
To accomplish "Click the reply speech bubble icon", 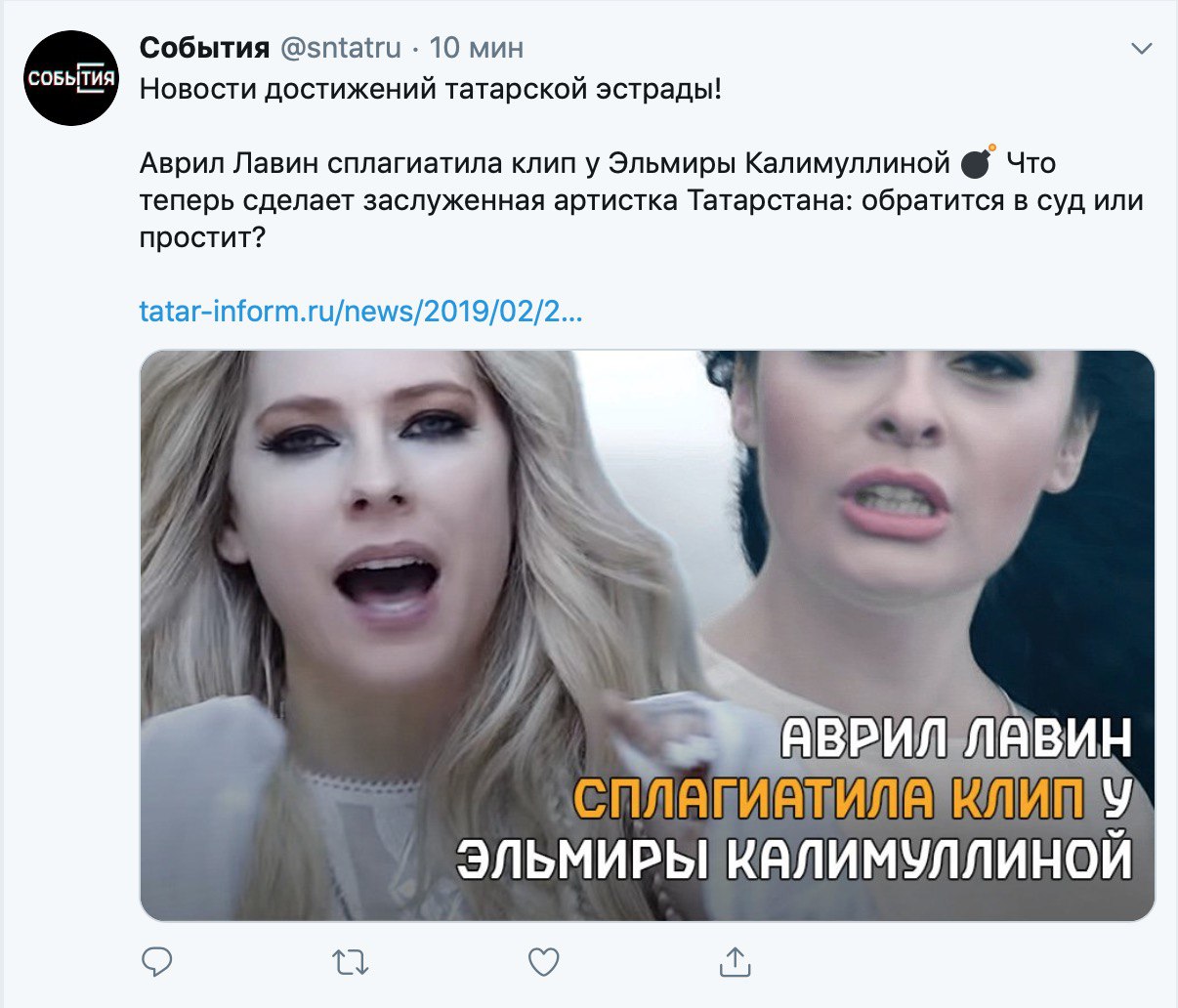I will (x=156, y=962).
